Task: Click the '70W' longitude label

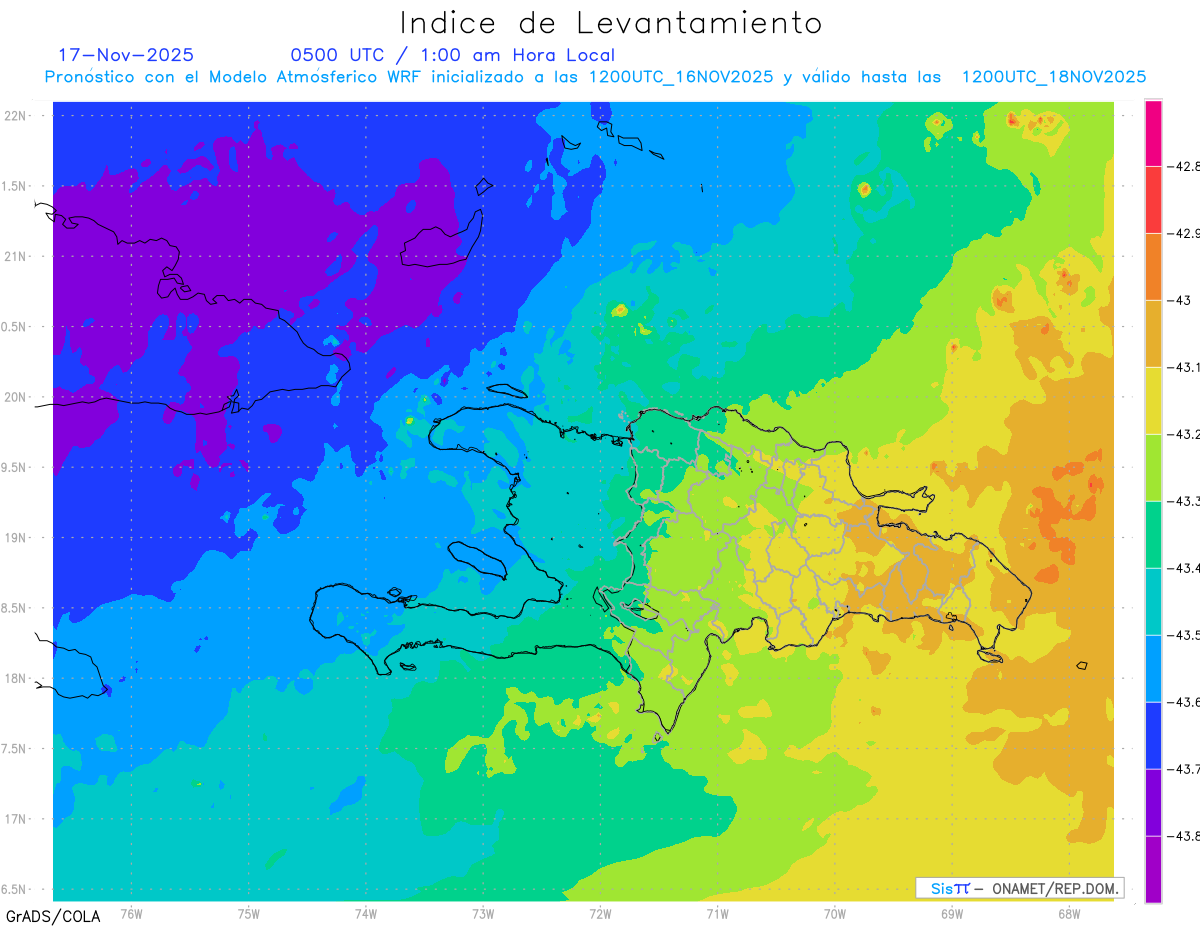Action: tap(834, 914)
